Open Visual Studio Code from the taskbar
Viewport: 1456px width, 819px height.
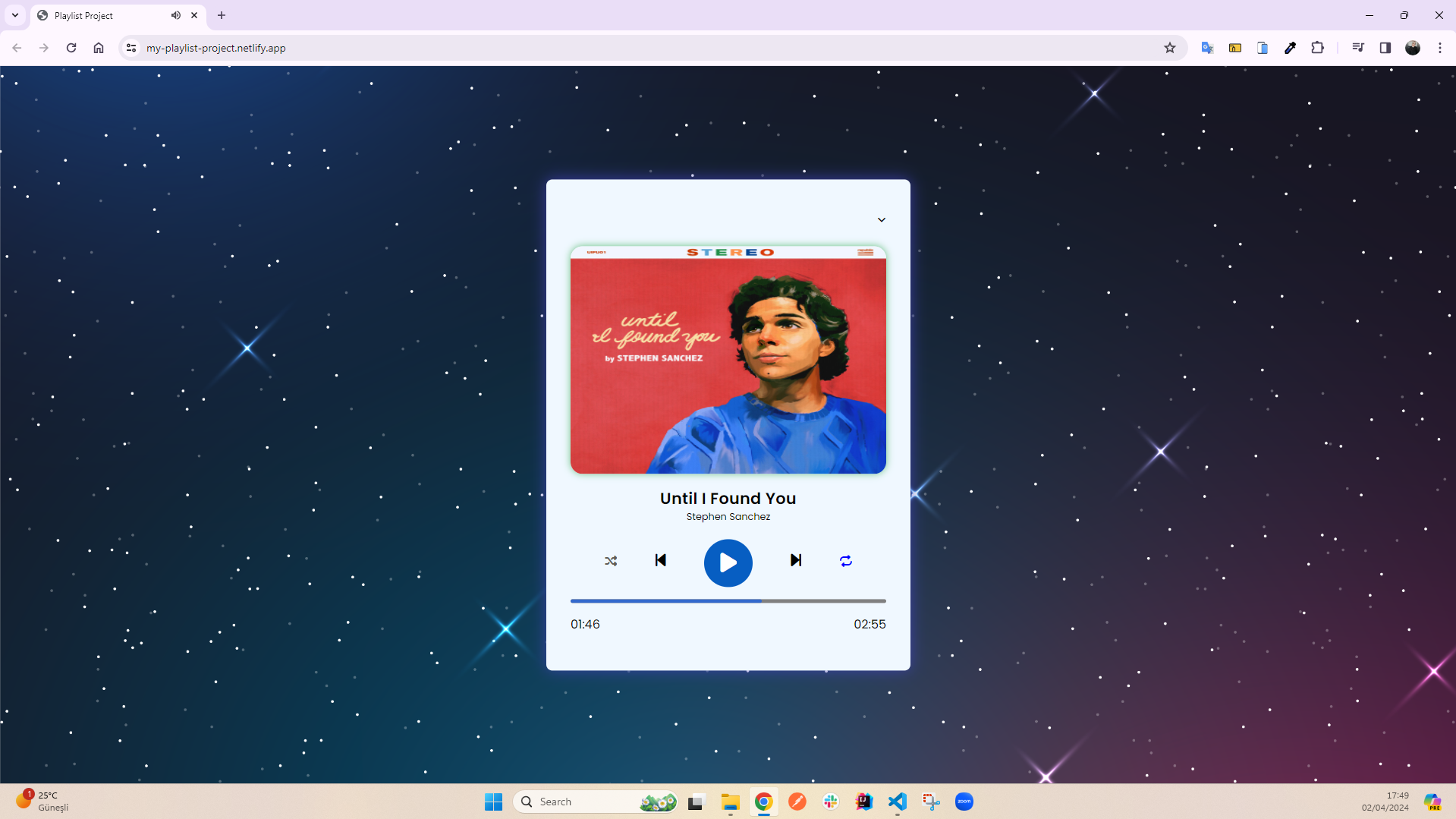898,802
